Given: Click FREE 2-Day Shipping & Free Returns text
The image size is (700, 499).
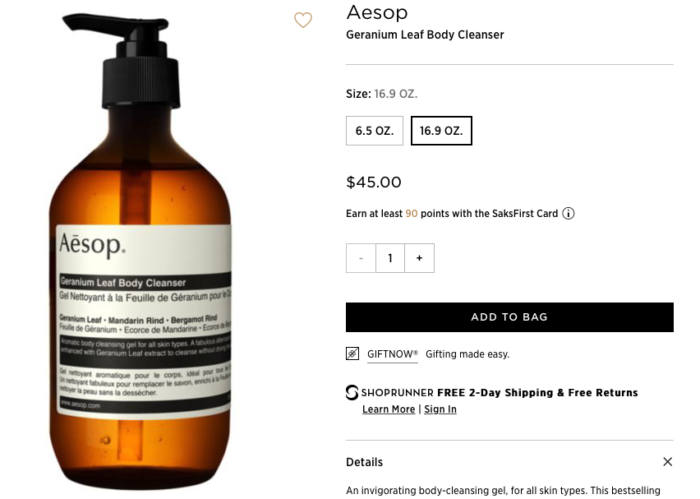Looking at the screenshot, I should pyautogui.click(x=538, y=393).
